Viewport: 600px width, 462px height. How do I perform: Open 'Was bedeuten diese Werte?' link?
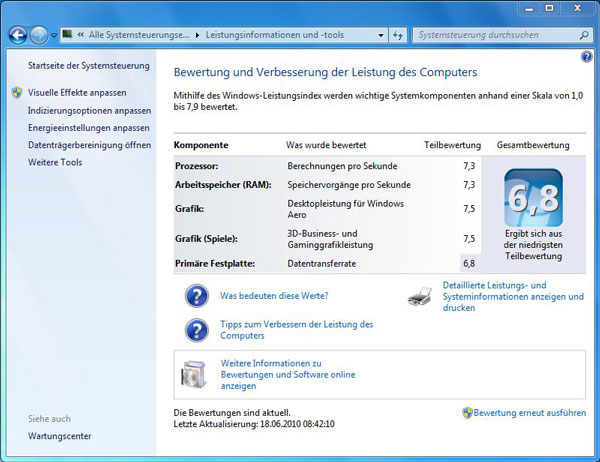tap(274, 295)
